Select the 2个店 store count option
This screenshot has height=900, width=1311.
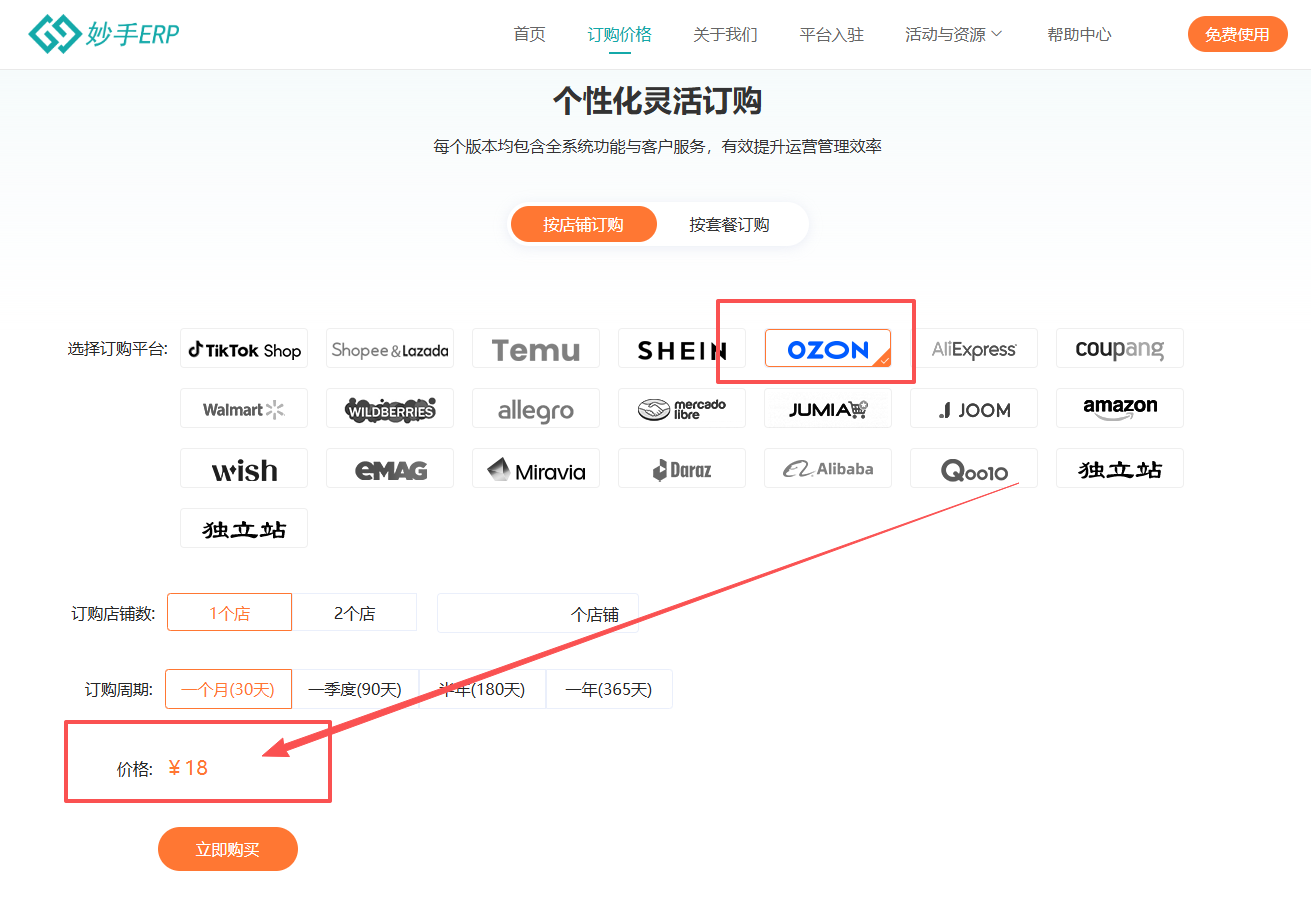pos(354,613)
